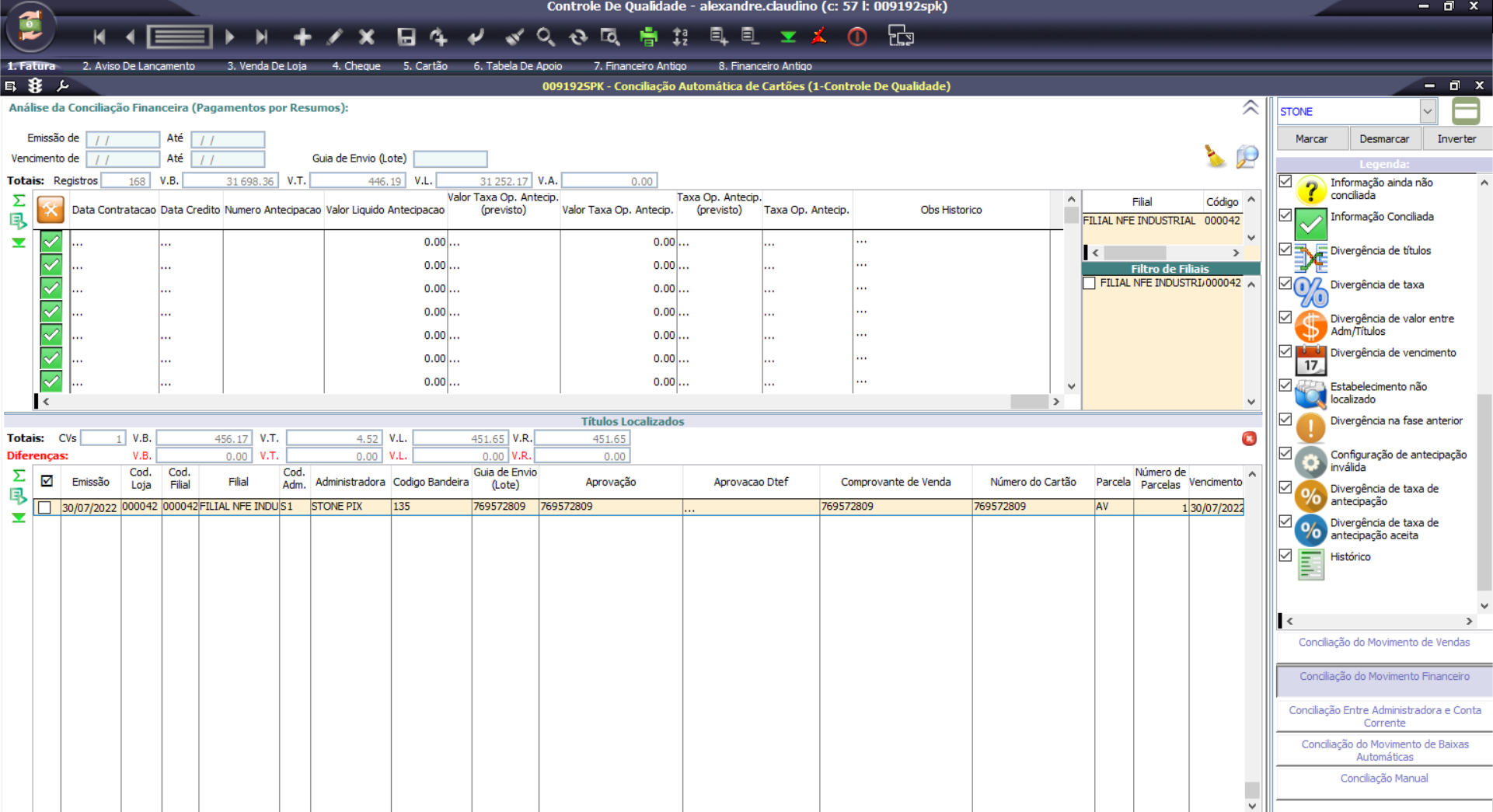Collapse the analysis panel with double chevron

(1250, 108)
